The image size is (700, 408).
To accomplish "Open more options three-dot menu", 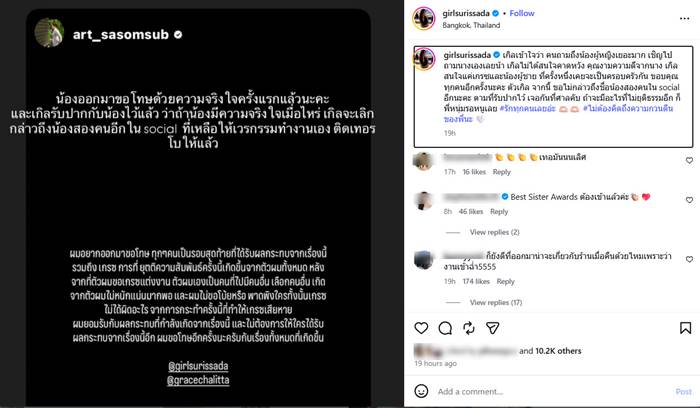I will (x=684, y=18).
